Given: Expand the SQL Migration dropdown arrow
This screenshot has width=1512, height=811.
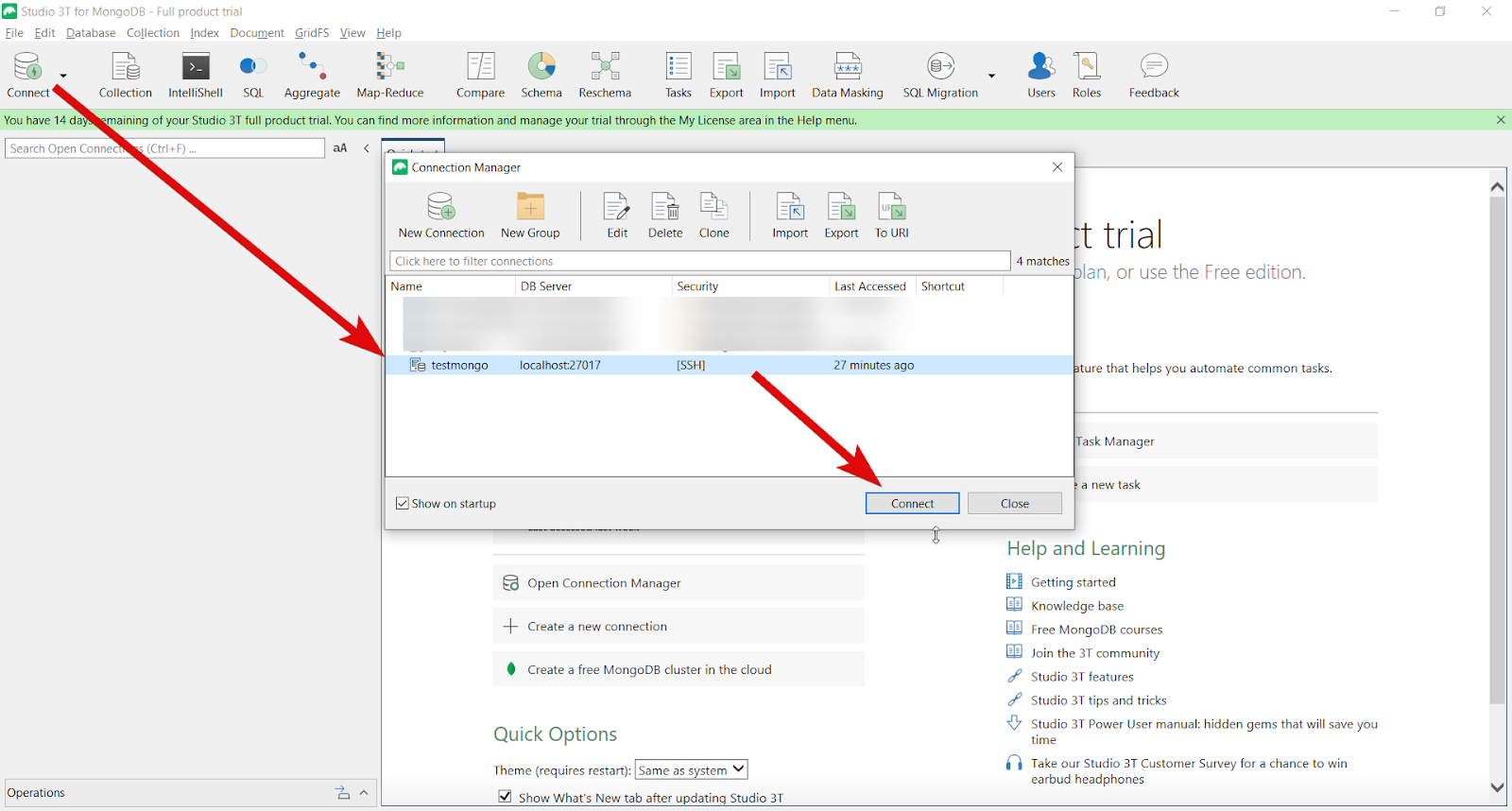Looking at the screenshot, I should coord(991,76).
